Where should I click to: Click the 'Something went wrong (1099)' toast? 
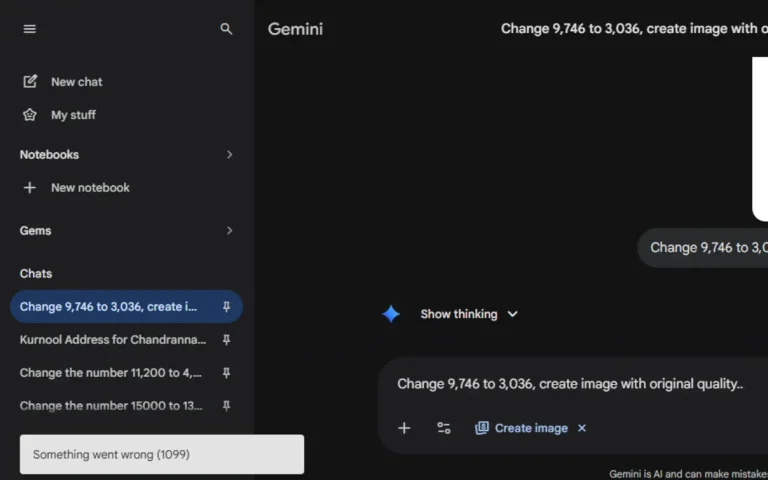click(162, 455)
